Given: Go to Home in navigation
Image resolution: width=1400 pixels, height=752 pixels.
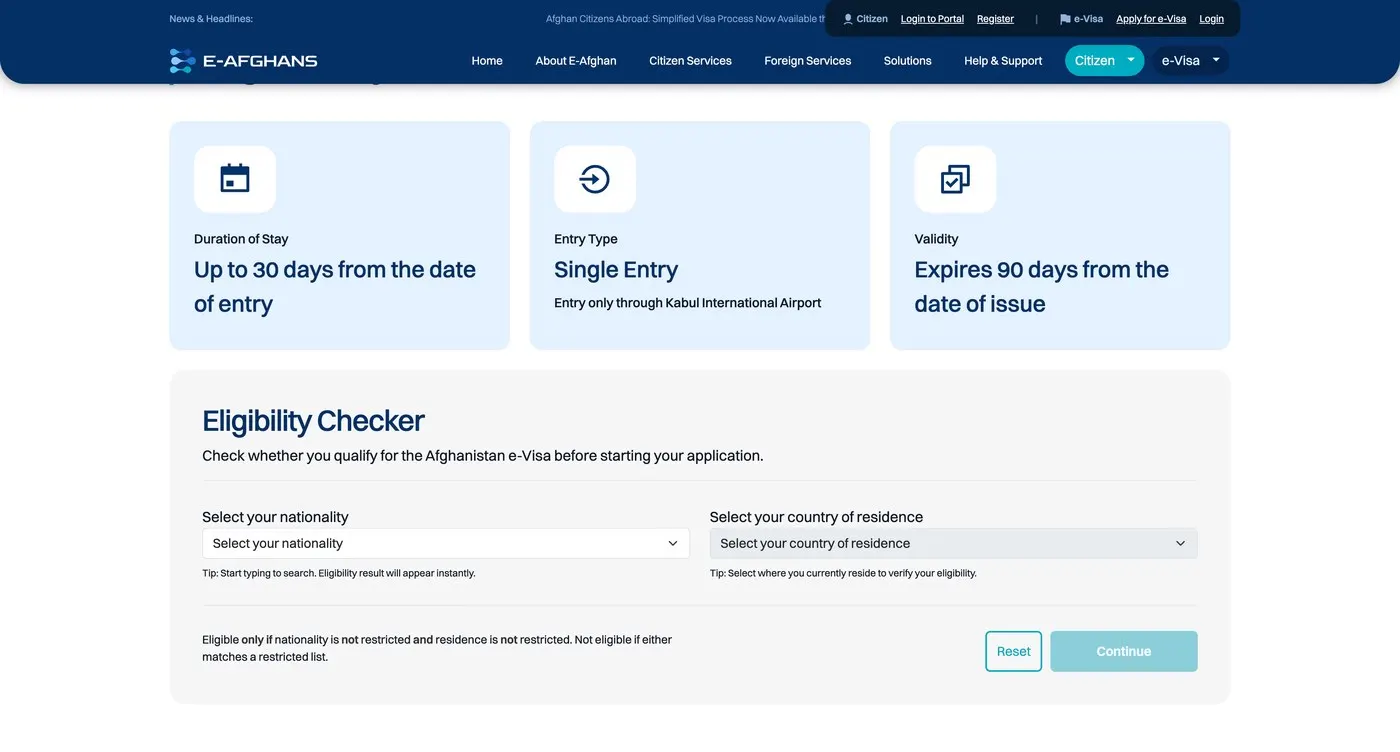Looking at the screenshot, I should click(x=487, y=61).
